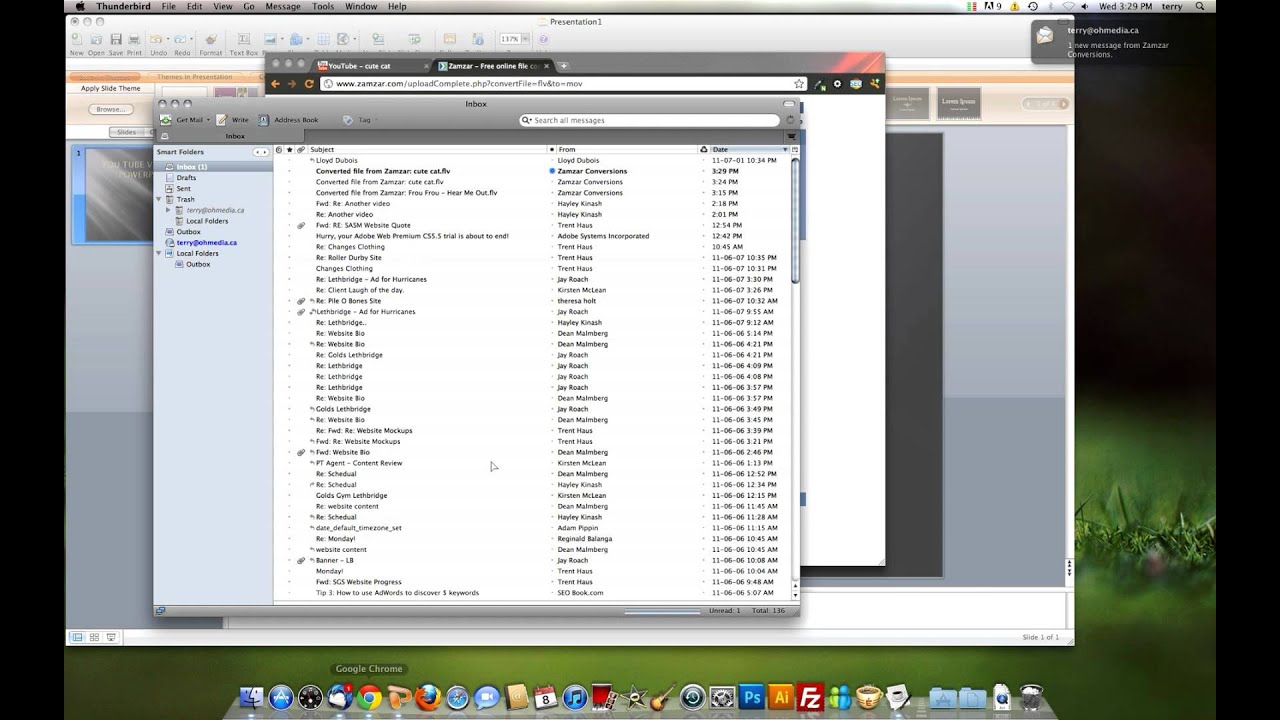This screenshot has width=1280, height=720.
Task: Open Photoshop from the Dock
Action: coord(751,697)
